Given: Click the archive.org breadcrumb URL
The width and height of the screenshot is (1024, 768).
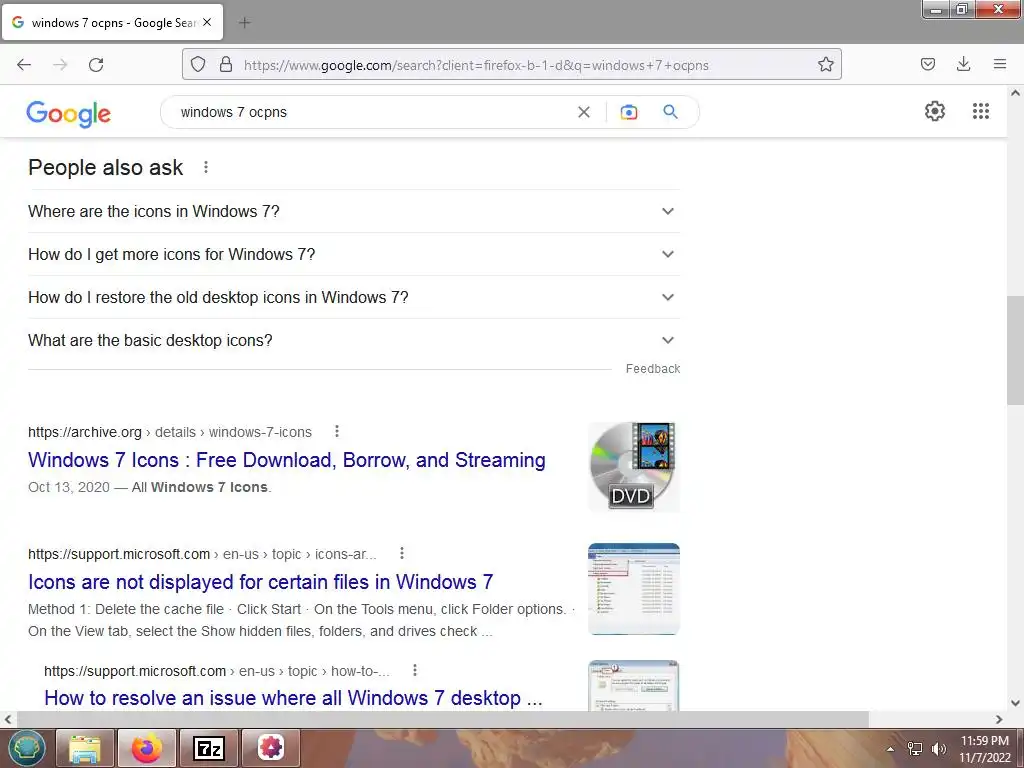Looking at the screenshot, I should [x=170, y=432].
